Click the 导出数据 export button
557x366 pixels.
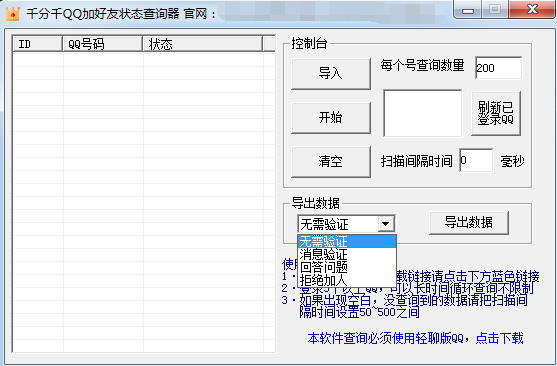point(469,223)
